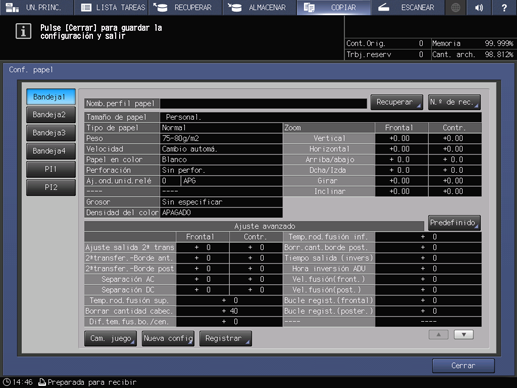Click the Separación AC Frontal value
Screen dimensions: 517x388
203,279
